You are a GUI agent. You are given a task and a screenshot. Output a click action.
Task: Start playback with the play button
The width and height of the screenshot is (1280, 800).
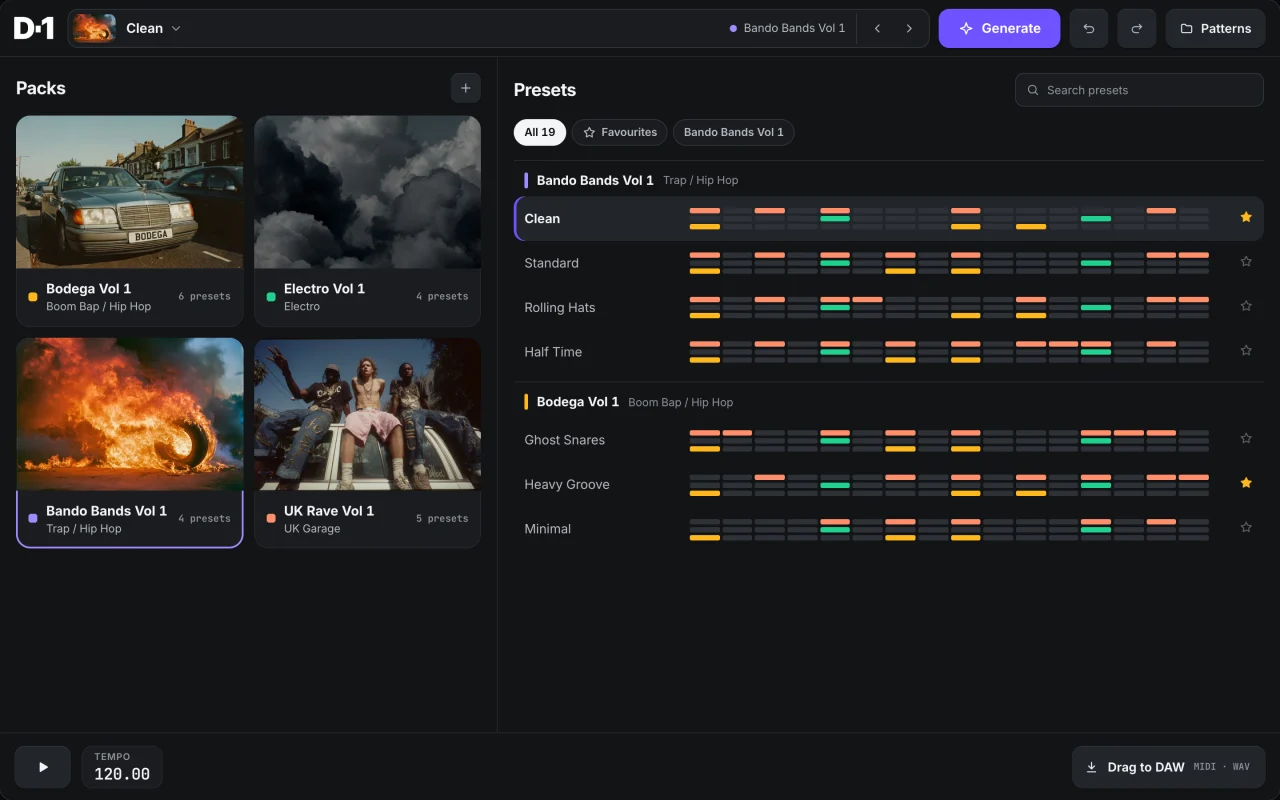[x=43, y=767]
